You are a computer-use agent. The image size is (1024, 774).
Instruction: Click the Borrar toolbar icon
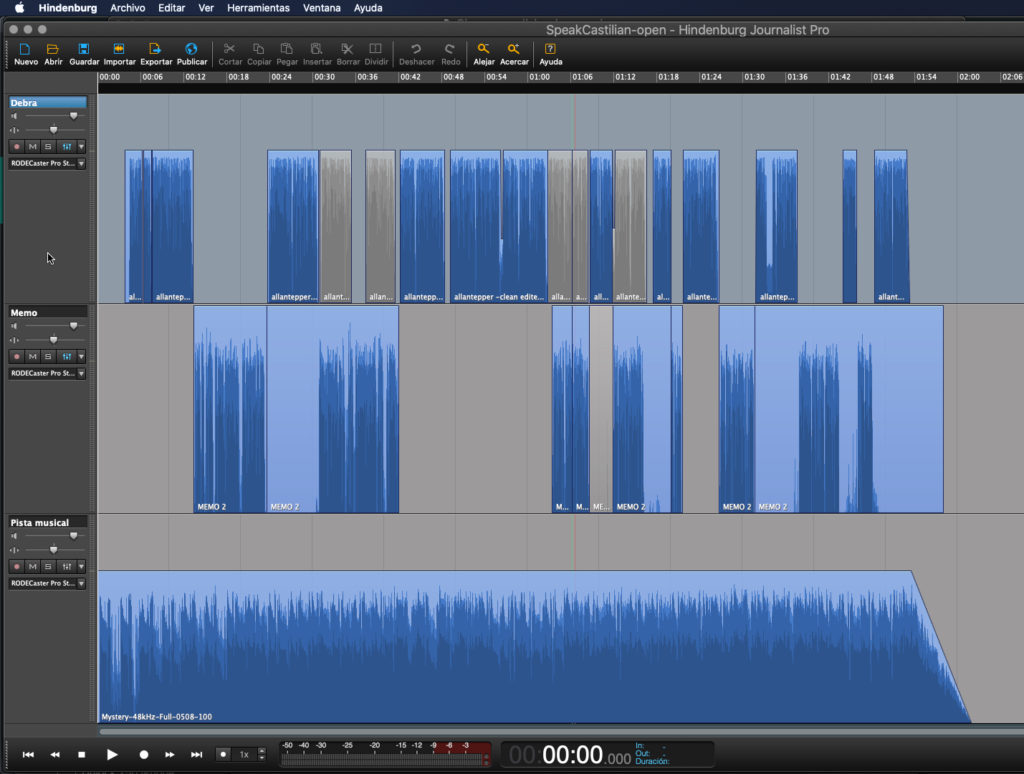pyautogui.click(x=347, y=54)
